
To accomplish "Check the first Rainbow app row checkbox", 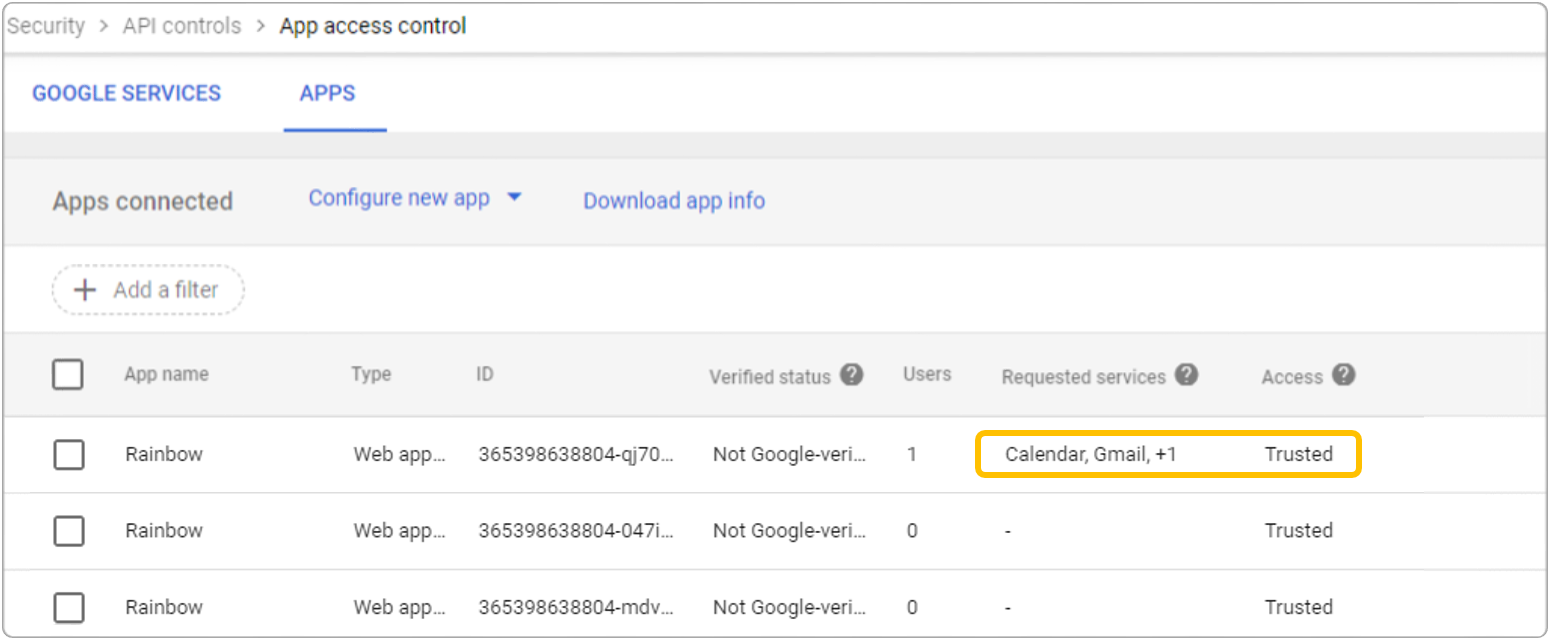I will coord(68,454).
